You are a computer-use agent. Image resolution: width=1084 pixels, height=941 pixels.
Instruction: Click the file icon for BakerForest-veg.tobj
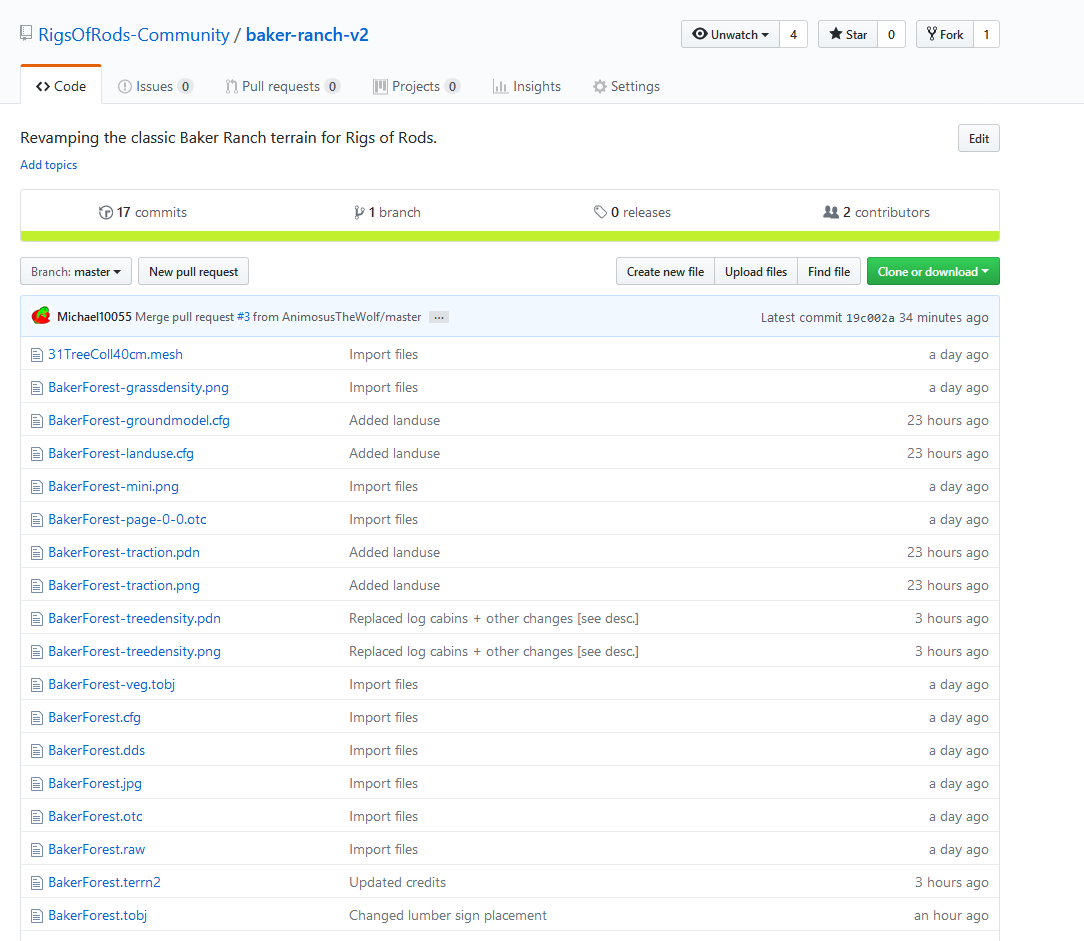pos(37,685)
